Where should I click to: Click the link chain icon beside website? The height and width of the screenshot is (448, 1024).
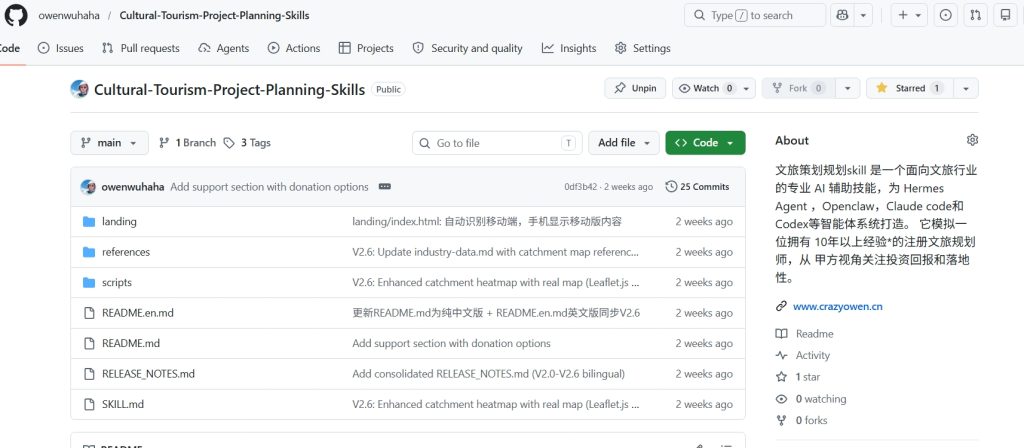781,306
